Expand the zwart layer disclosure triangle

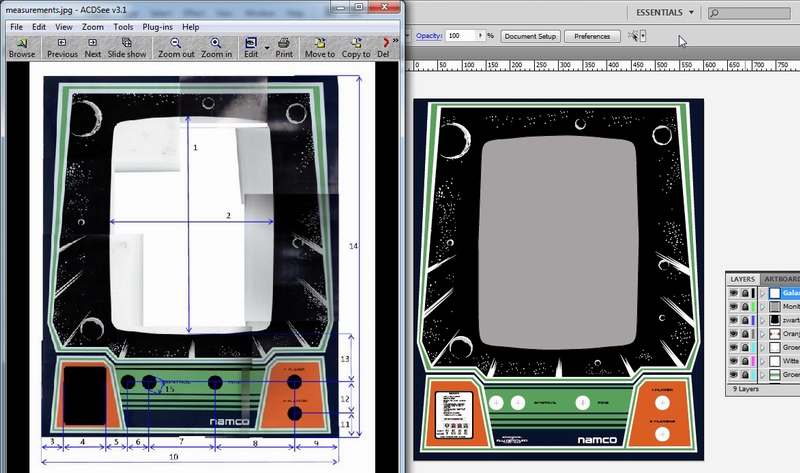[x=763, y=320]
